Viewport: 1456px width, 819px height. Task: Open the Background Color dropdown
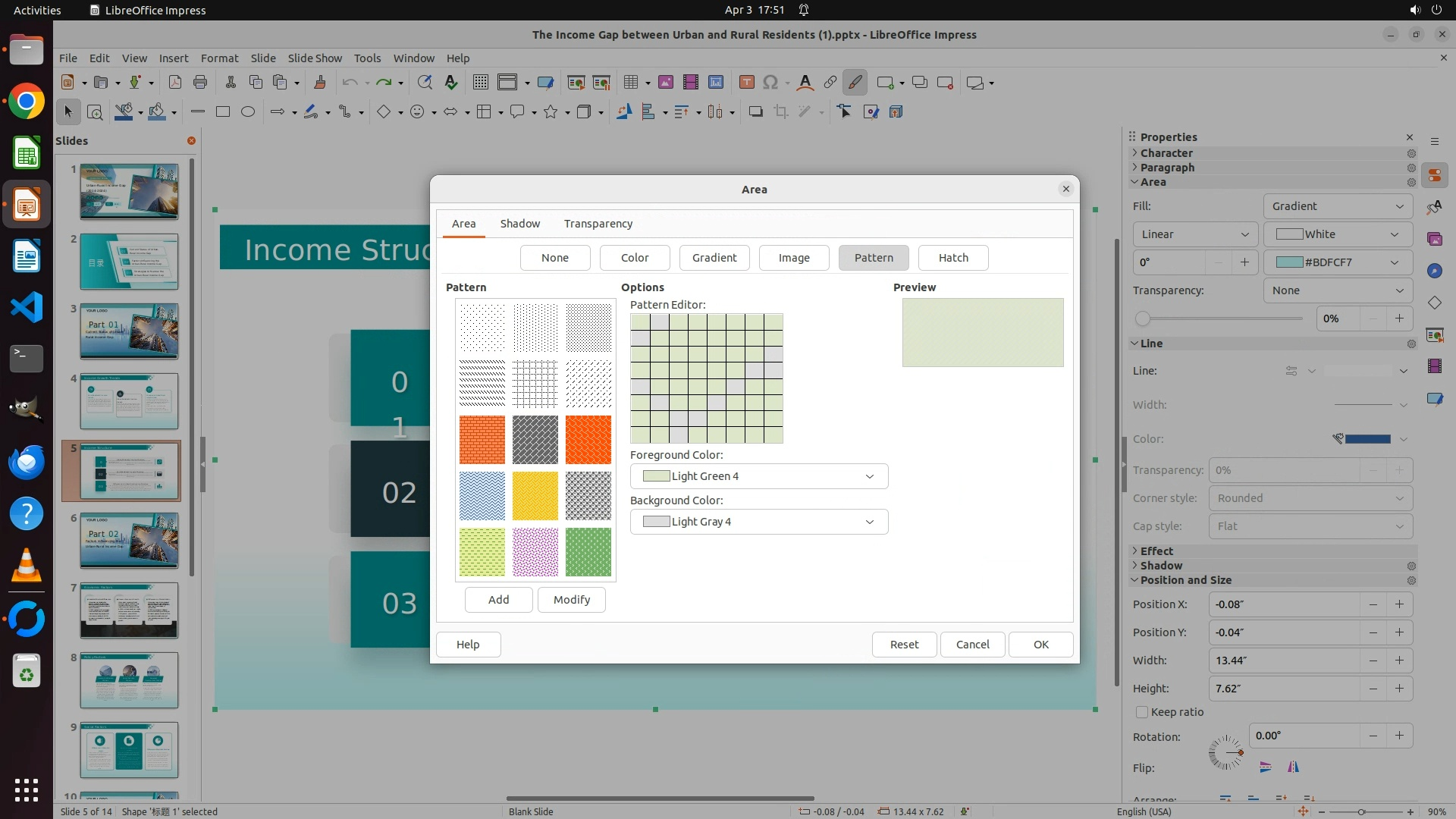pyautogui.click(x=759, y=522)
